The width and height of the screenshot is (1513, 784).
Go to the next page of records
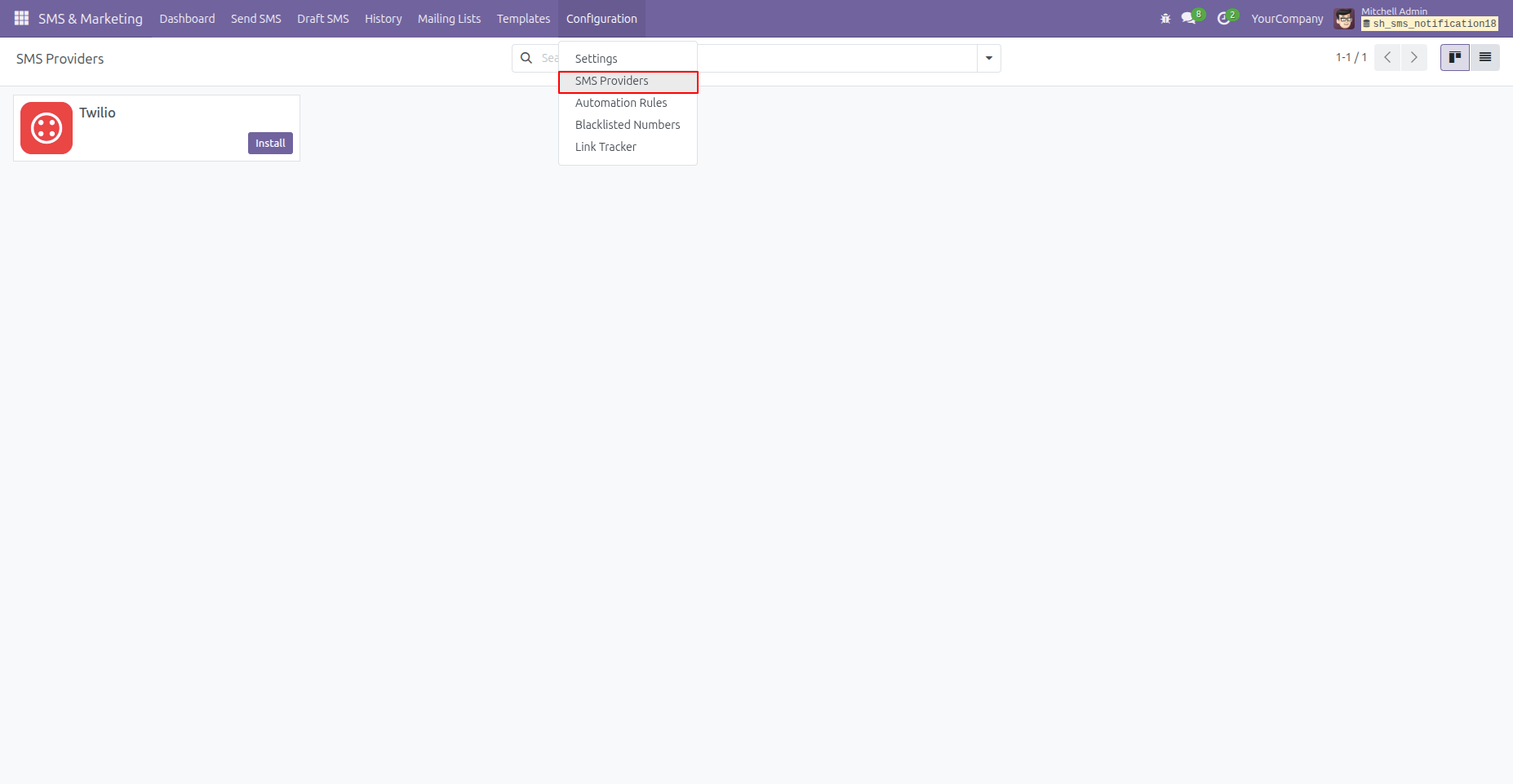click(1414, 58)
